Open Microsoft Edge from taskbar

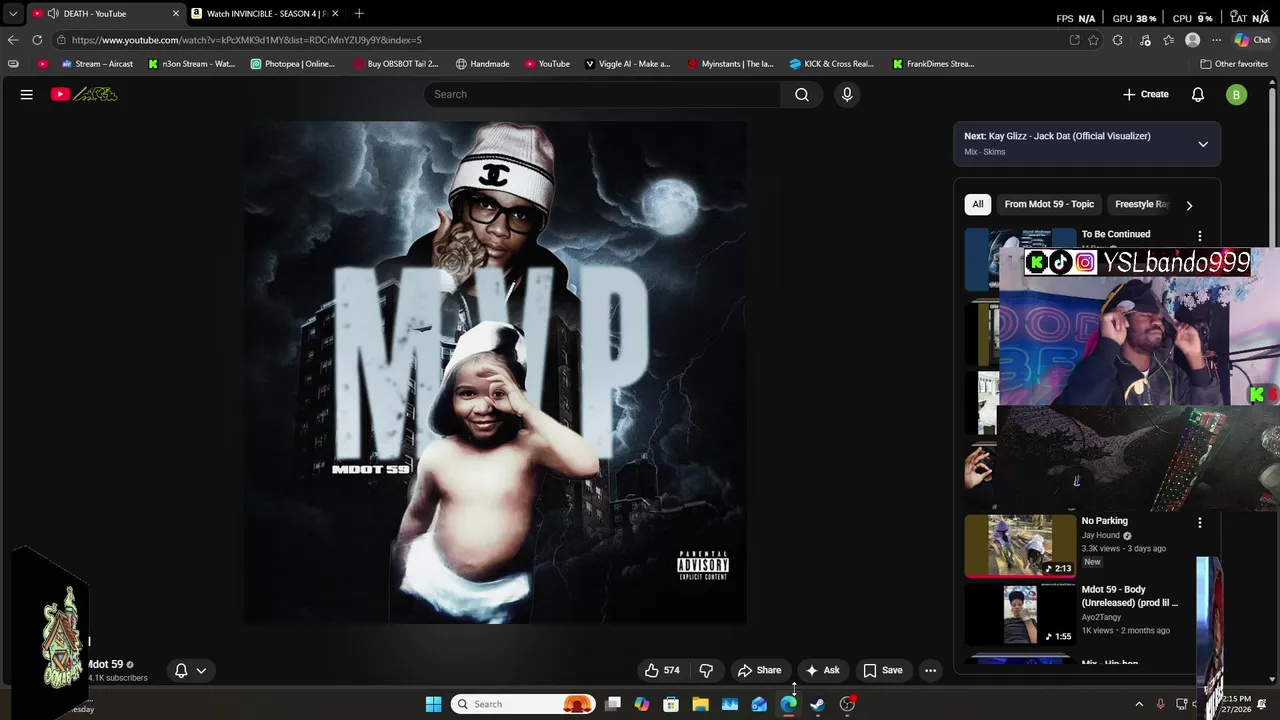[788, 704]
